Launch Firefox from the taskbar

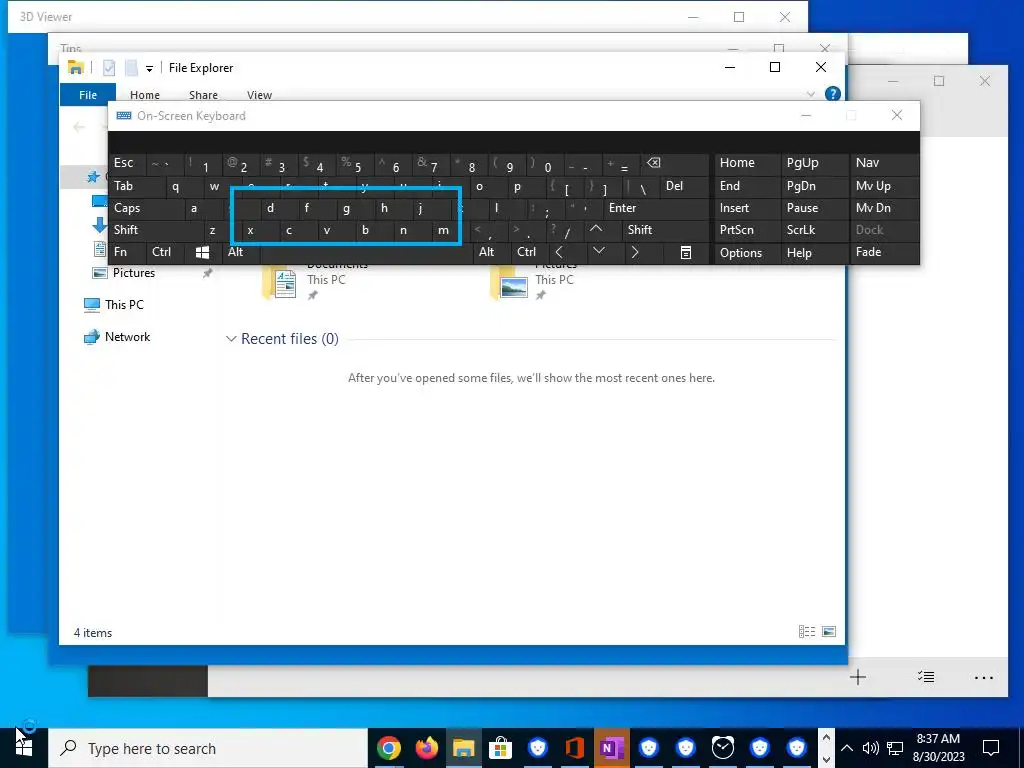426,748
